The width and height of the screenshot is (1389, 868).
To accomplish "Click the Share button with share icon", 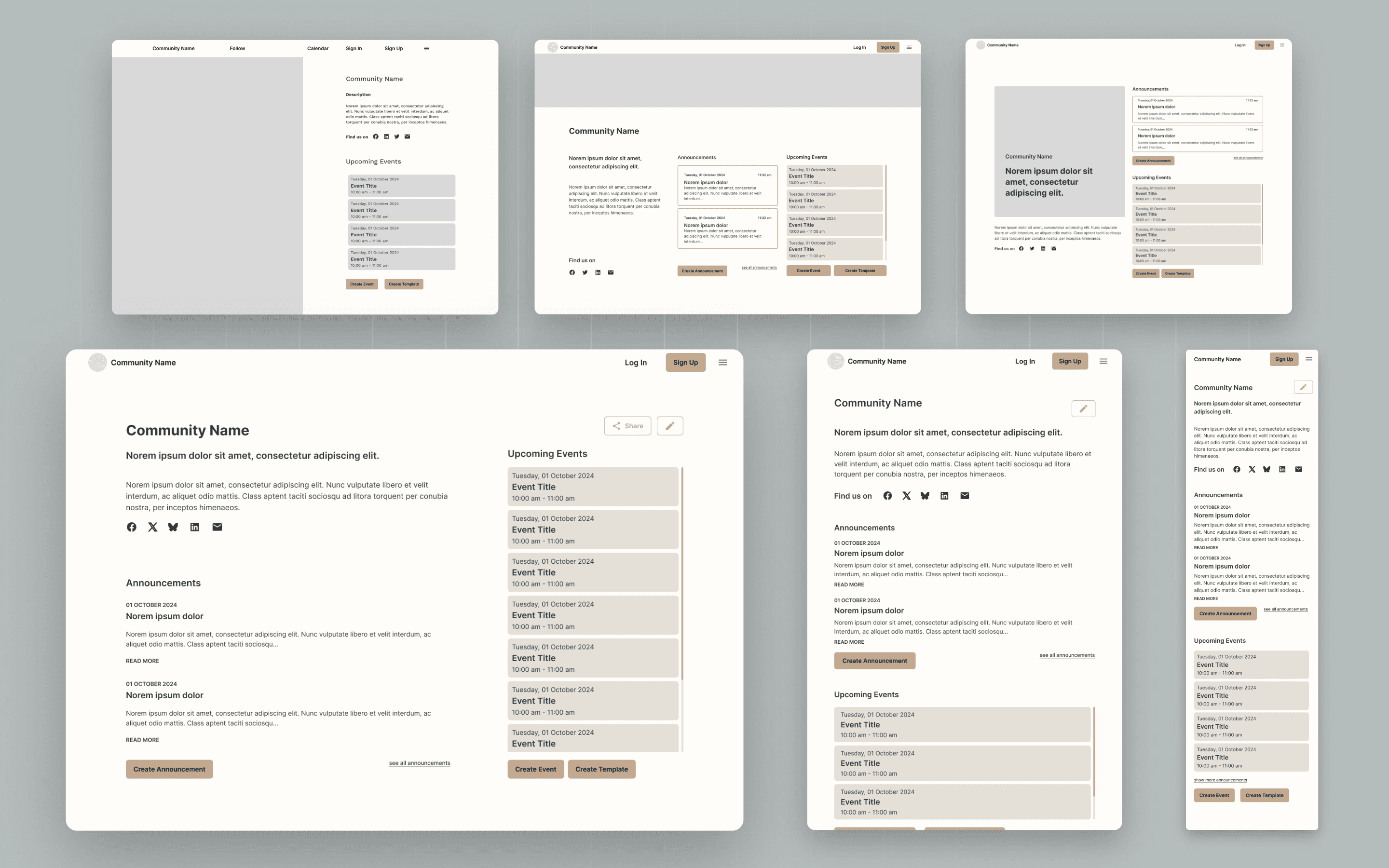I will 627,426.
